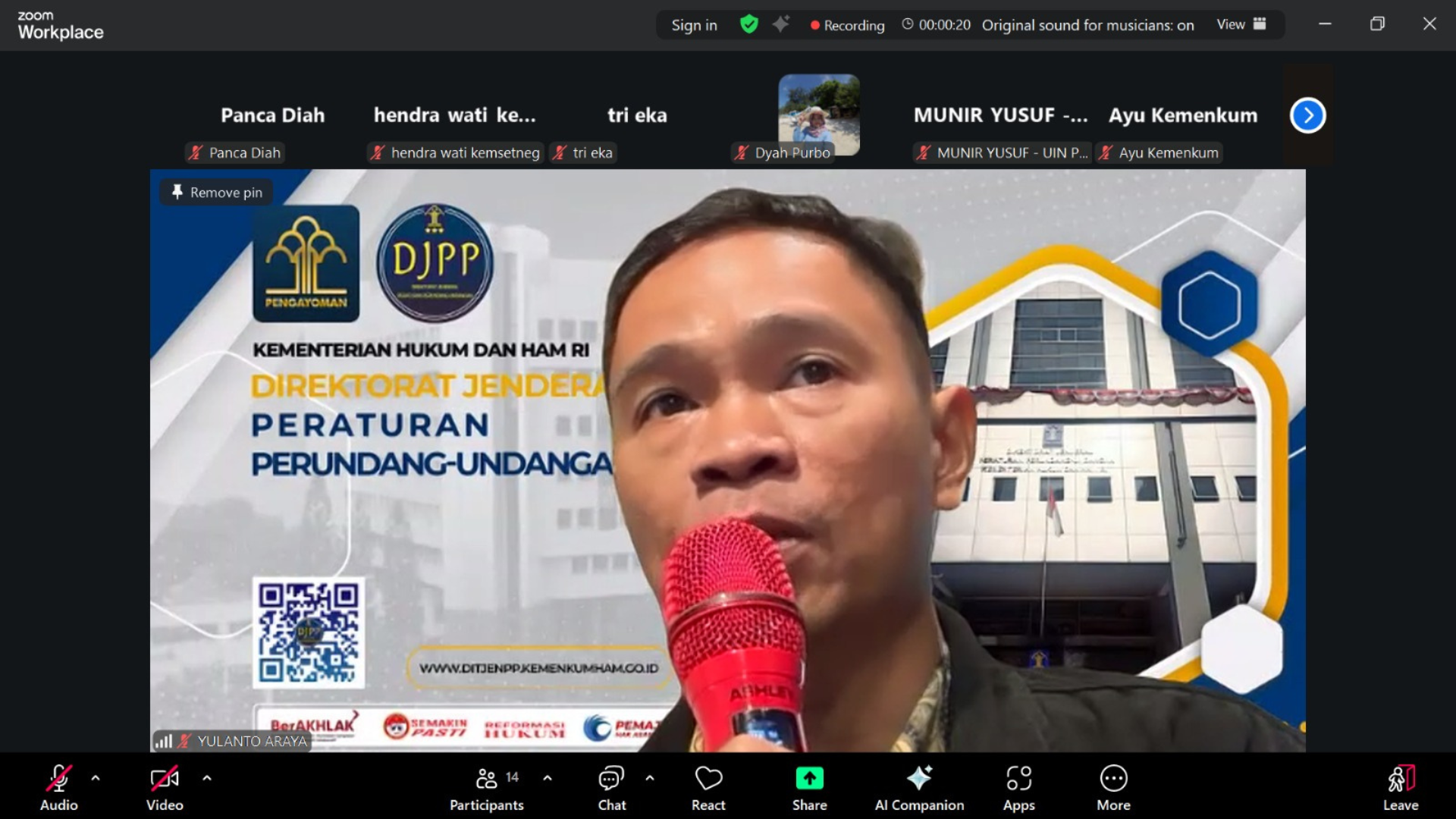Open the Apps panel
This screenshot has width=1456, height=819.
click(x=1018, y=787)
